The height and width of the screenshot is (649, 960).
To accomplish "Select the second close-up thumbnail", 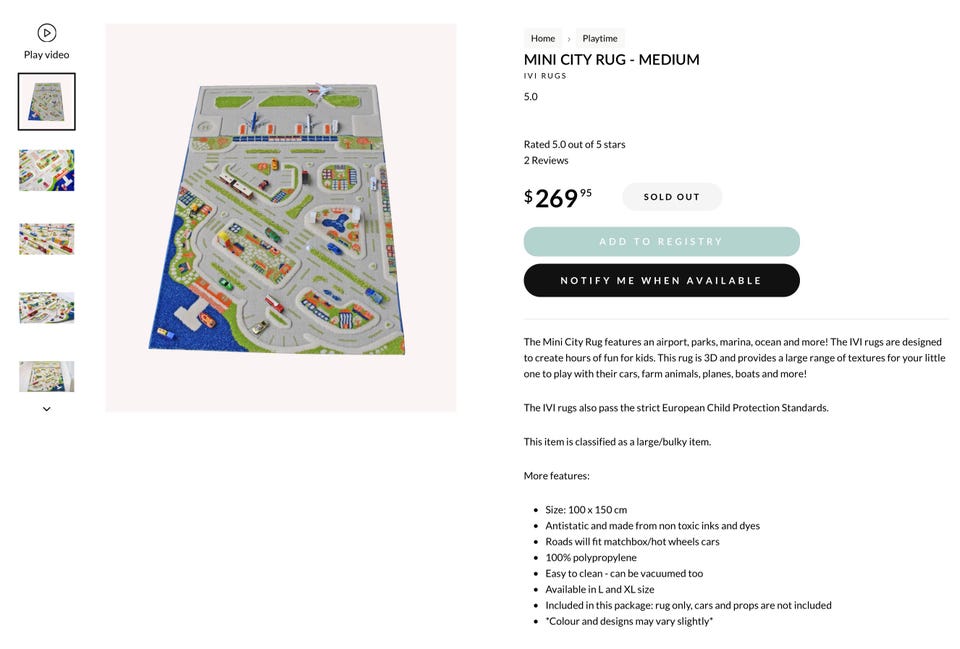I will click(x=47, y=170).
